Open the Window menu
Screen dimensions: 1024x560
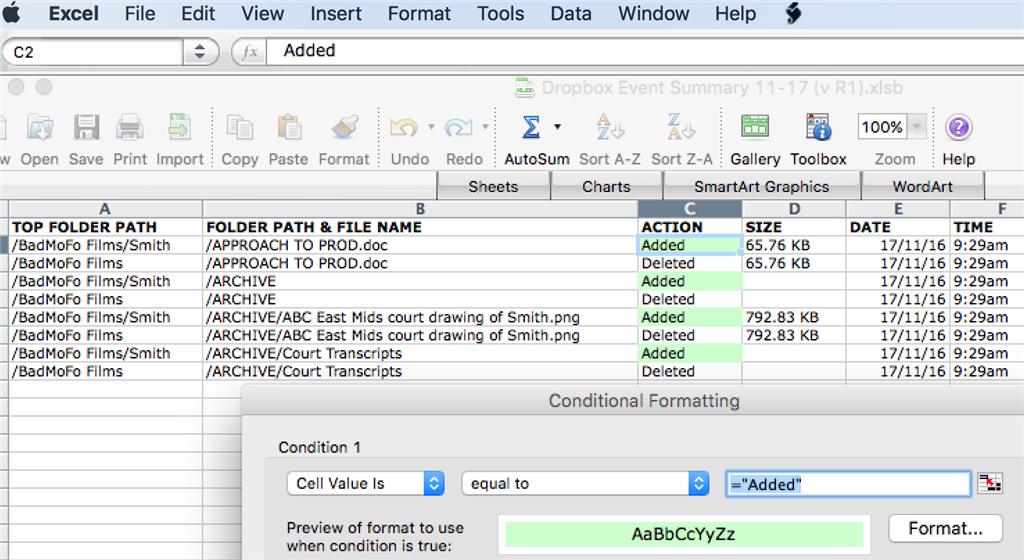click(653, 13)
